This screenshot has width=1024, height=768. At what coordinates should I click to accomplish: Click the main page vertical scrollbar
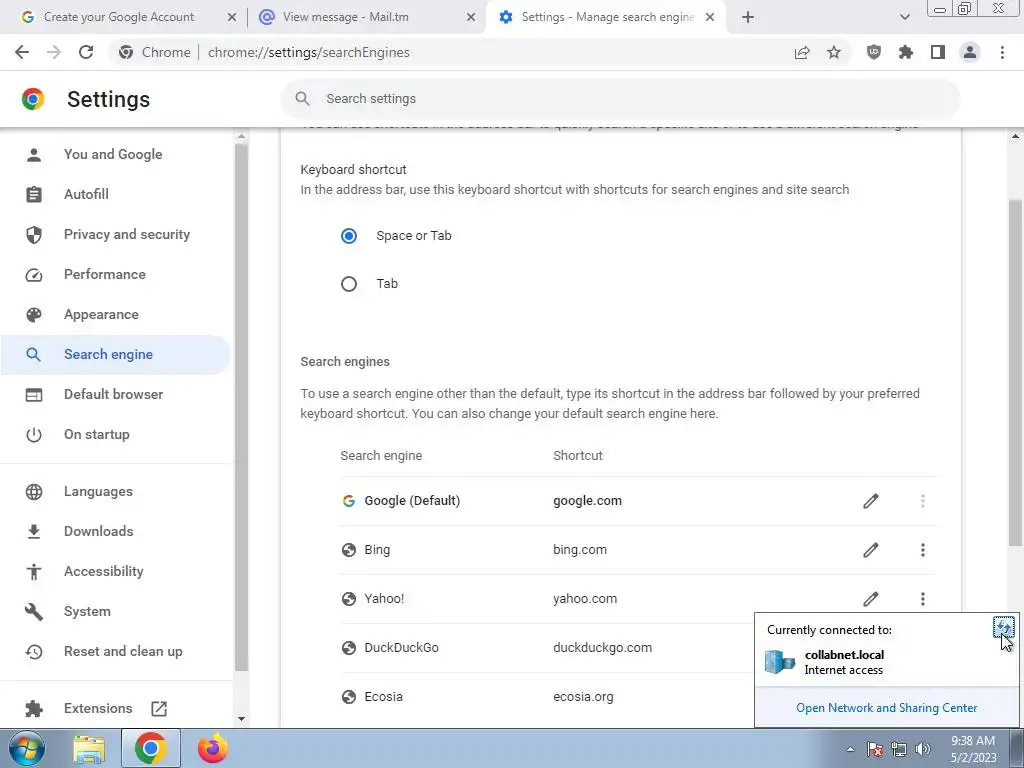tap(1015, 372)
